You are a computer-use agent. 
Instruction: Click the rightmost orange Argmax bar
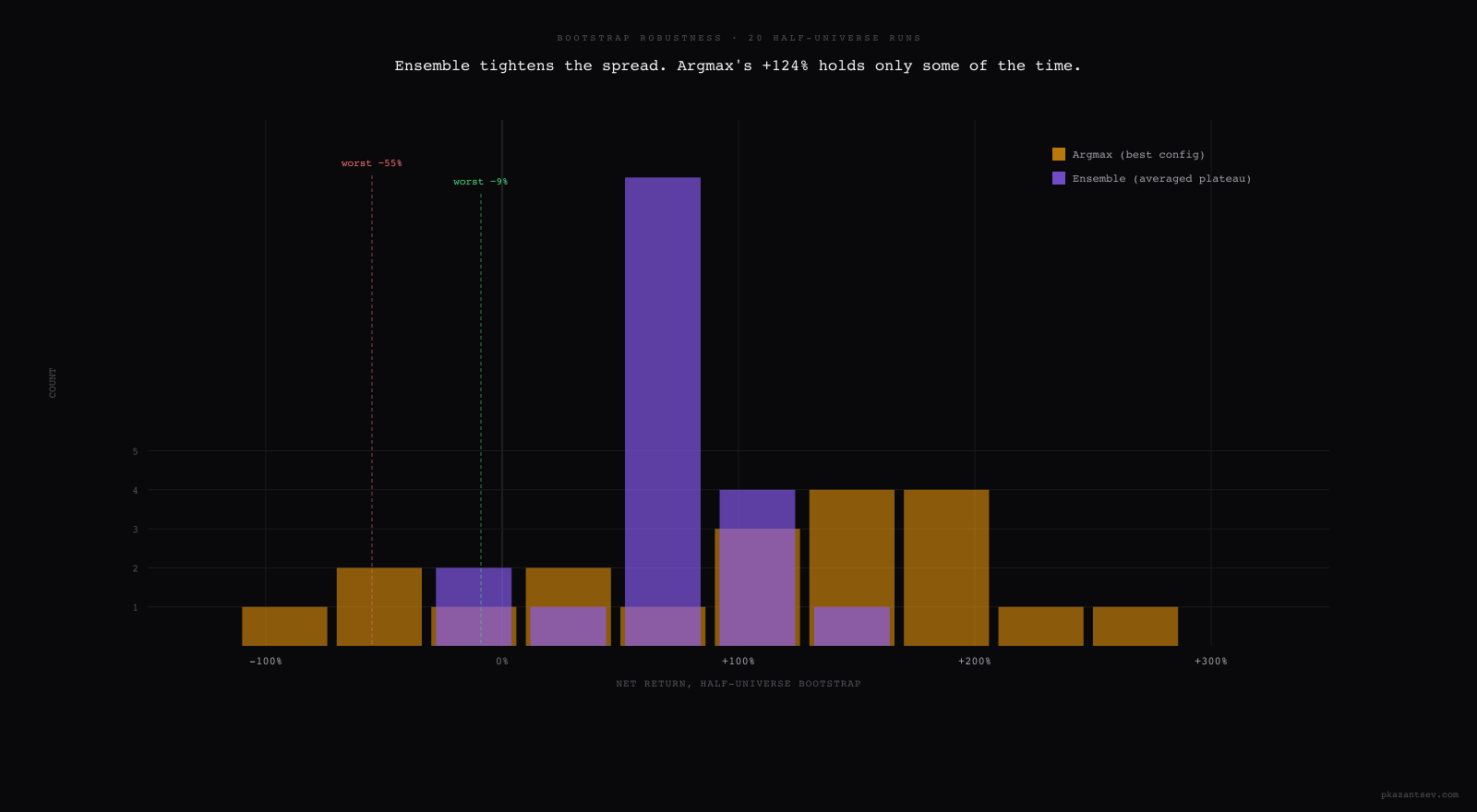(x=1135, y=627)
